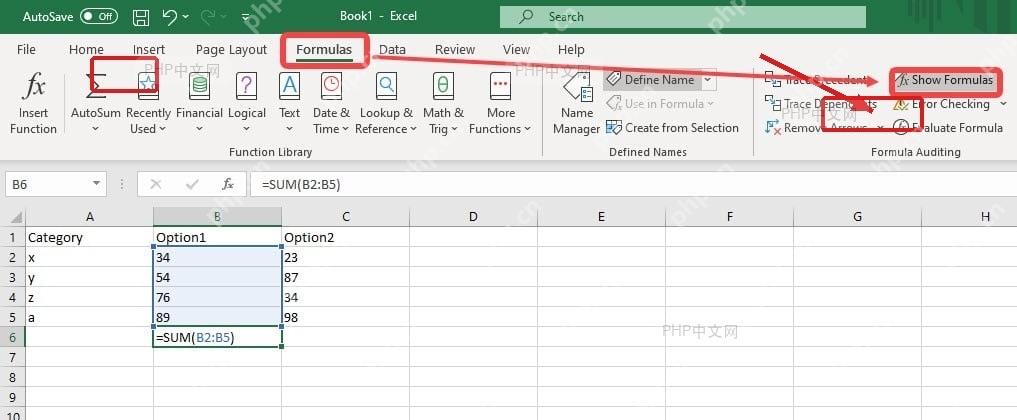Open the Logical functions icon
Viewport: 1017px width, 420px height.
click(x=246, y=85)
